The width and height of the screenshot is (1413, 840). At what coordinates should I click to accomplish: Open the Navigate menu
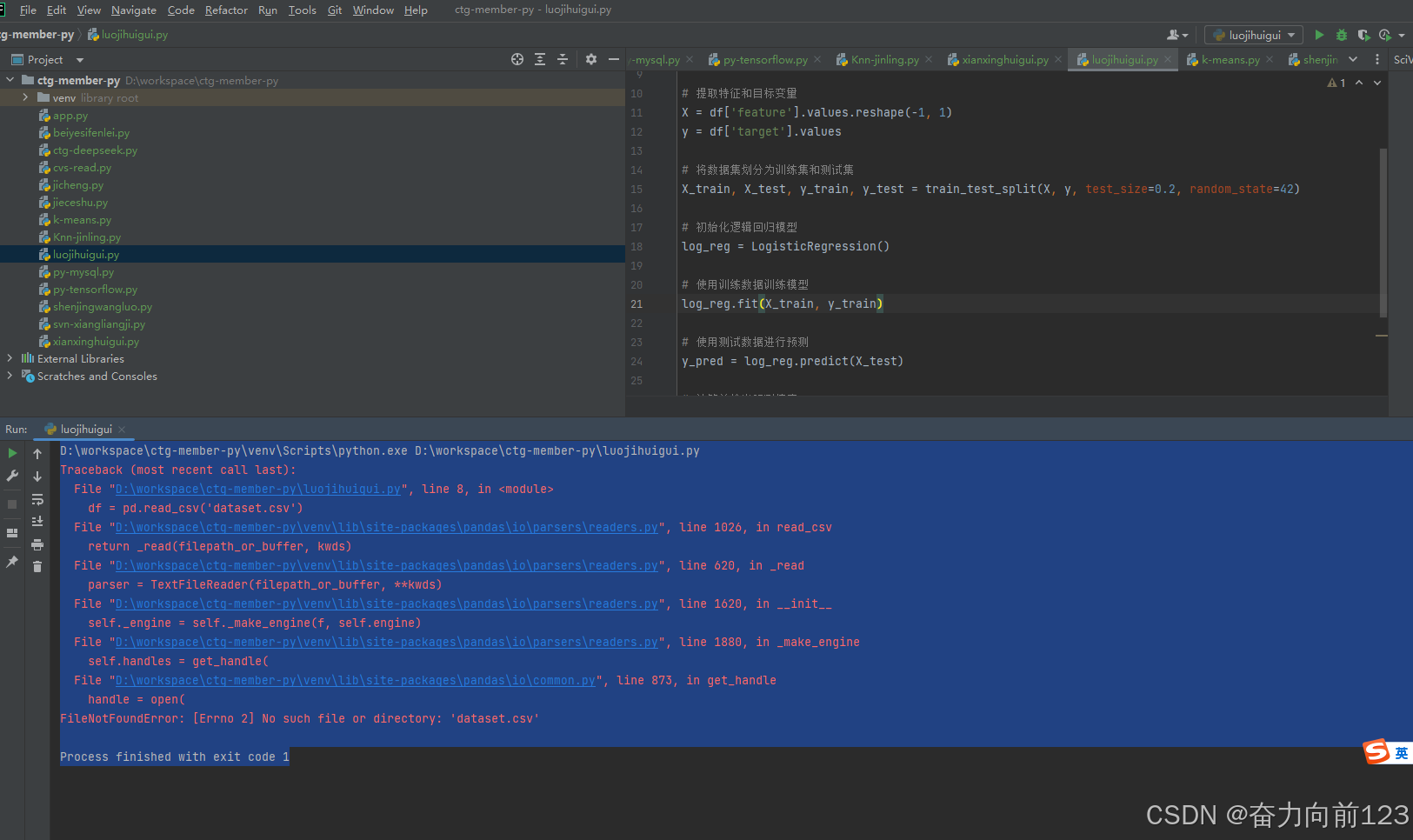134,10
